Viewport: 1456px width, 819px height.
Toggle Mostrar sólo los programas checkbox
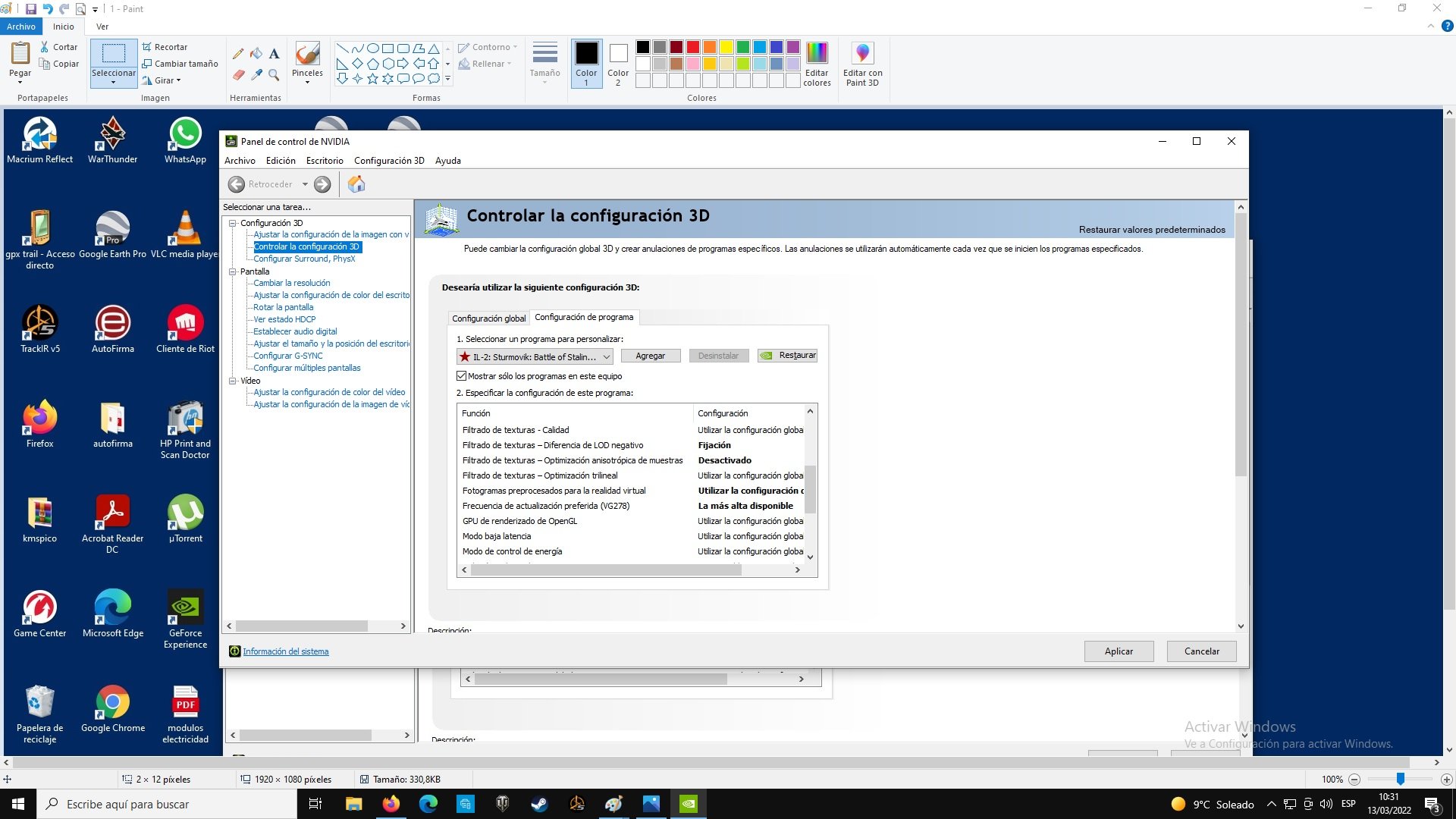(461, 376)
